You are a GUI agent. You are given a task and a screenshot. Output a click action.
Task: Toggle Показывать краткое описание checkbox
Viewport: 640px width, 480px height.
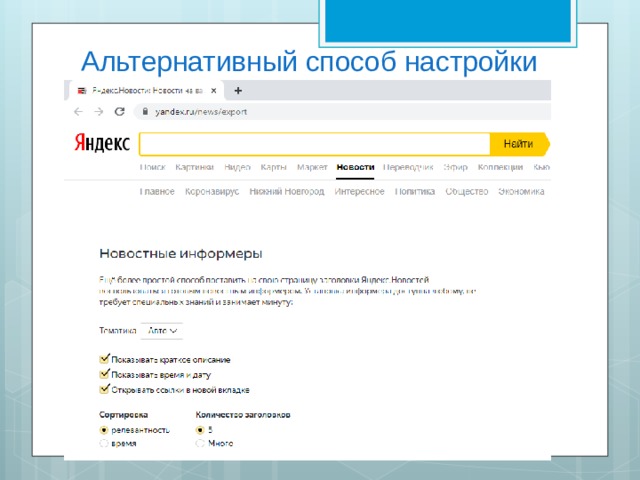[x=104, y=359]
